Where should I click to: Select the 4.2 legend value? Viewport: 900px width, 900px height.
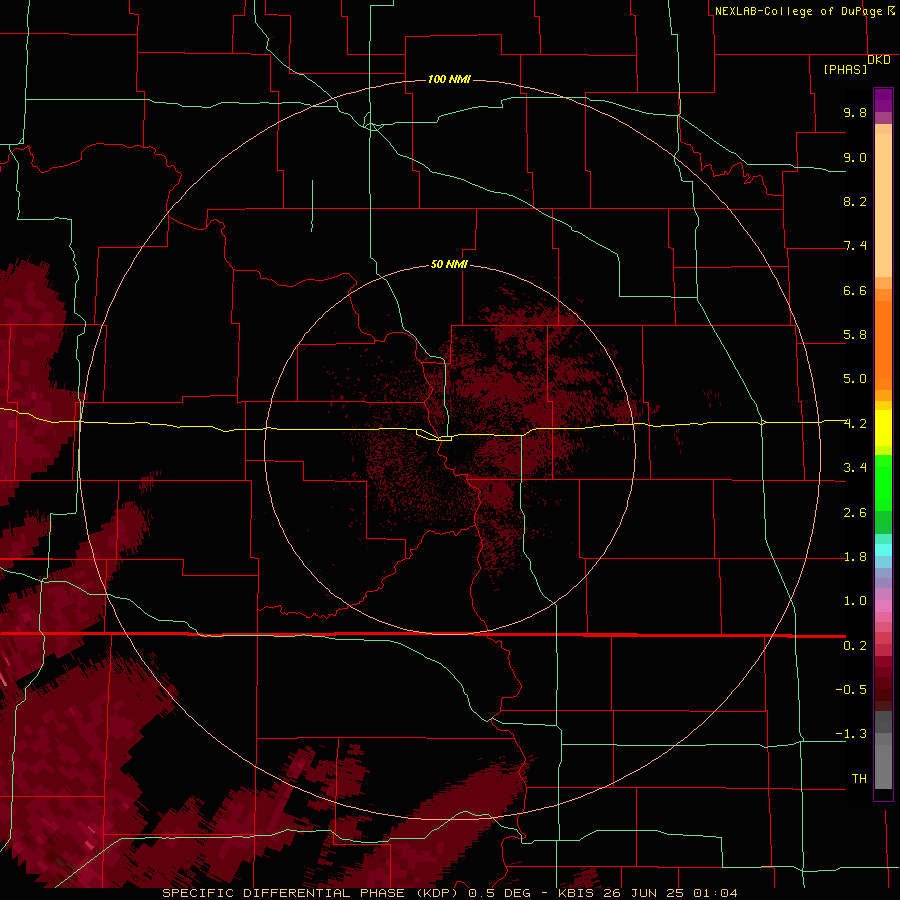(x=855, y=424)
